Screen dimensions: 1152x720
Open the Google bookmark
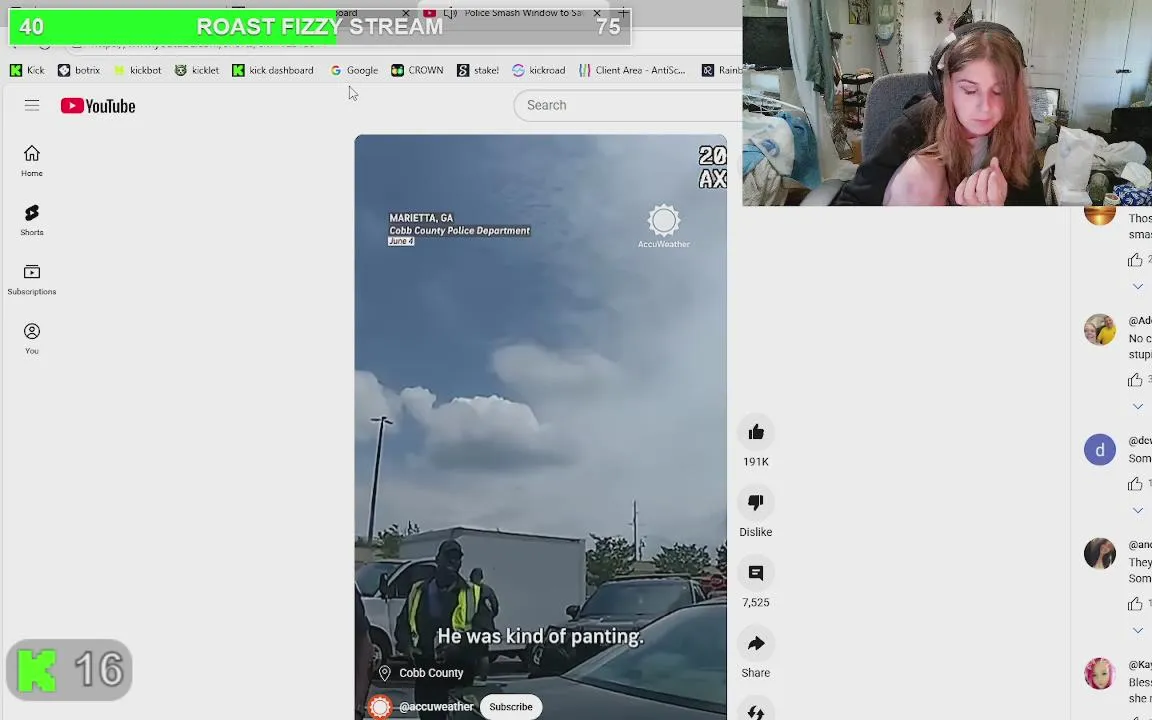coord(354,70)
